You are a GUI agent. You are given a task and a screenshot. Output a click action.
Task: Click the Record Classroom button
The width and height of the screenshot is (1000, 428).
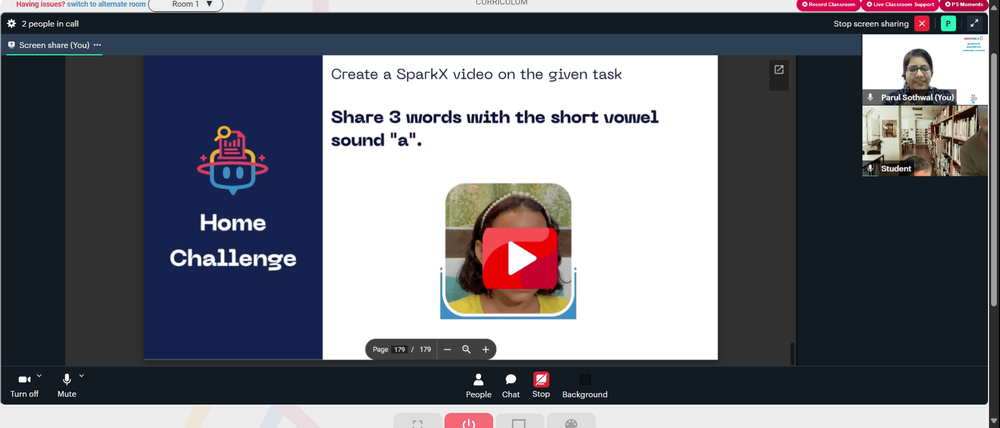828,4
